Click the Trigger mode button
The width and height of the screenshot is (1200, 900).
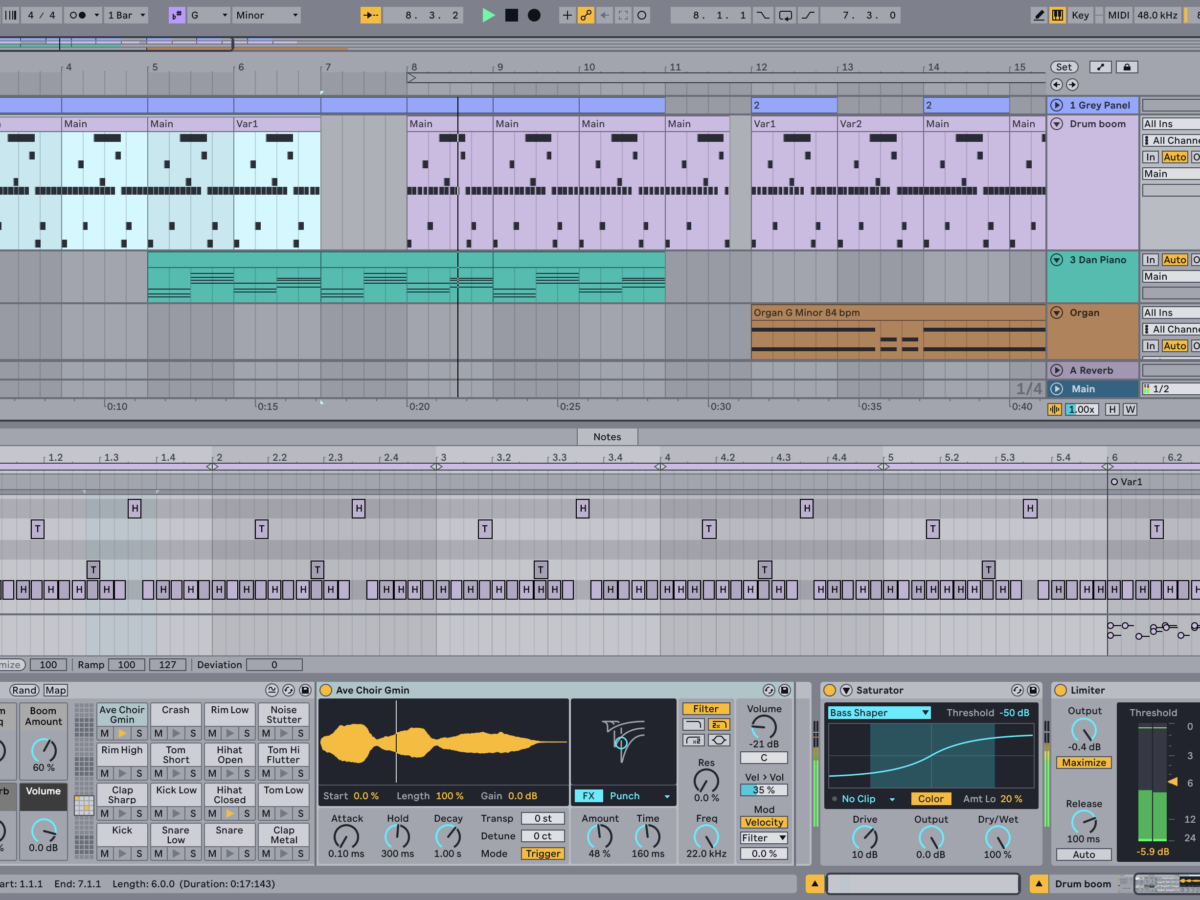coord(542,854)
